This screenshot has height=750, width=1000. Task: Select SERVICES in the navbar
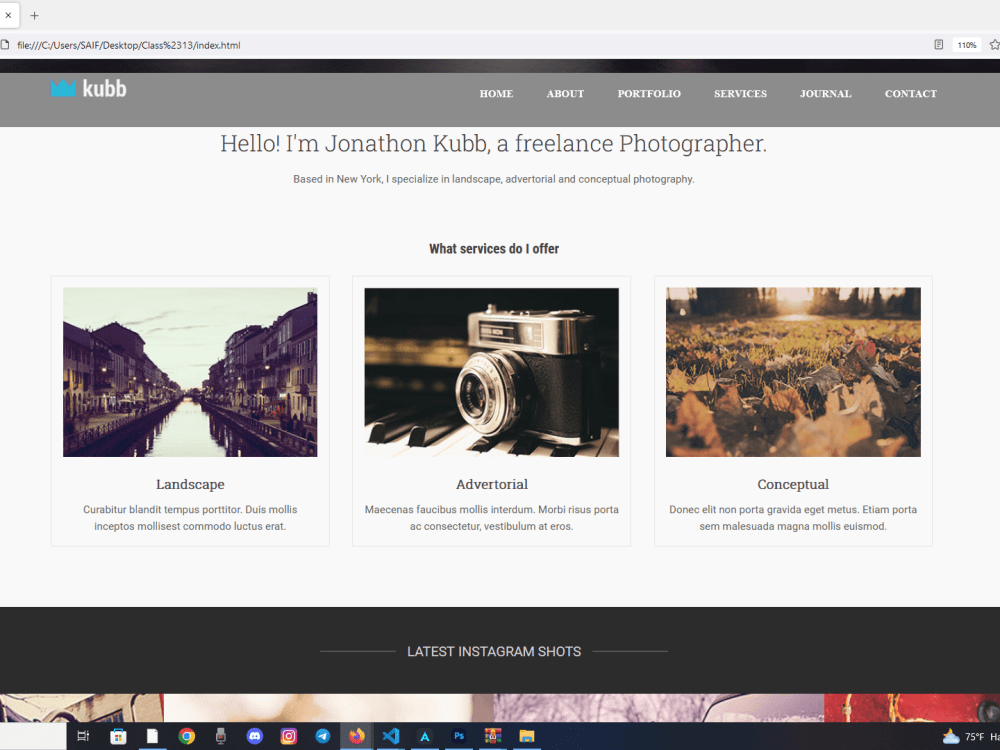point(740,94)
